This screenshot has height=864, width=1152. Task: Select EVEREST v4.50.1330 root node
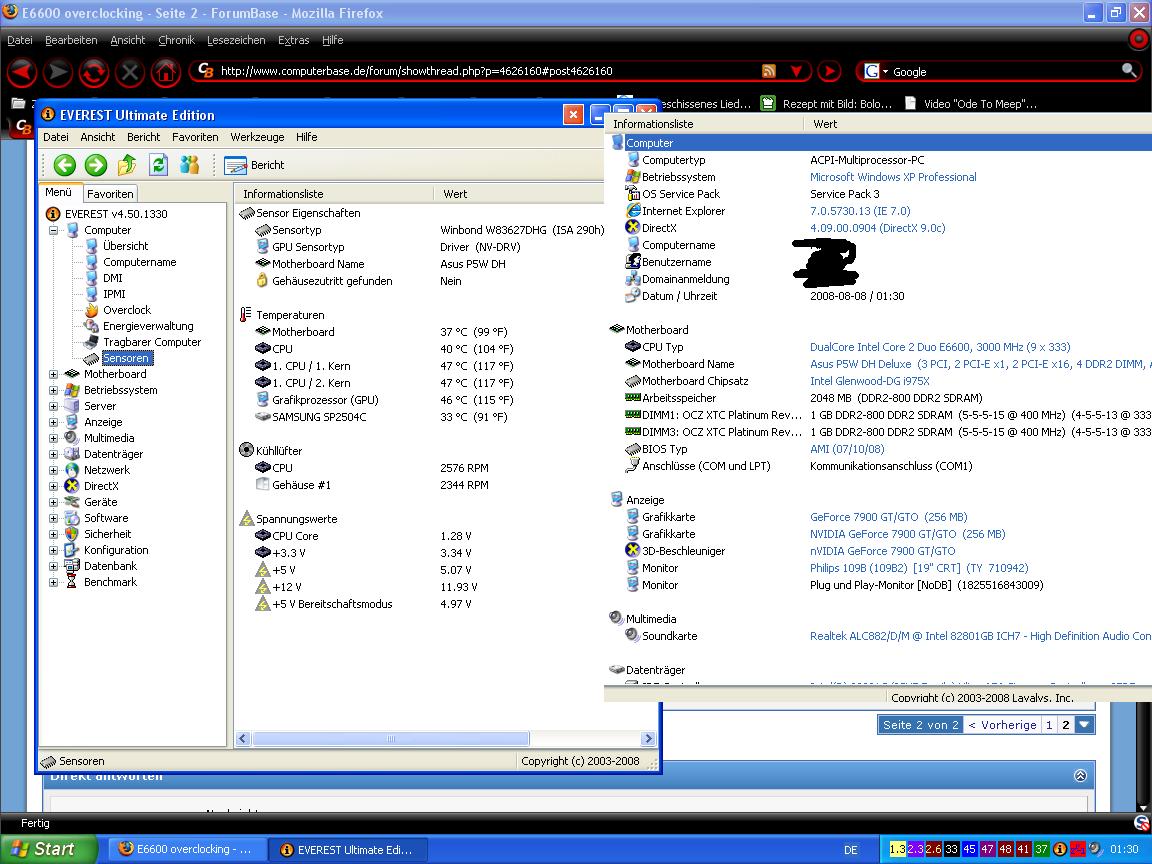(x=116, y=214)
